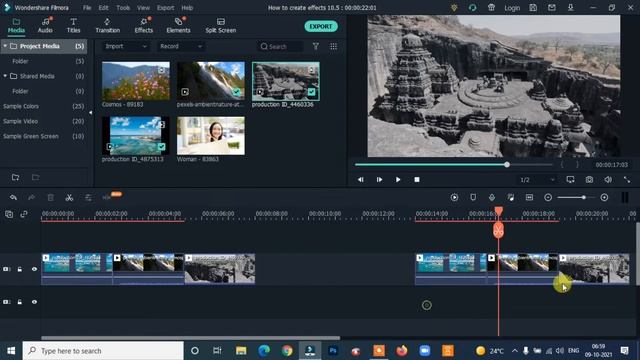The width and height of the screenshot is (640, 360).
Task: Open the Record dropdown
Action: click(x=180, y=47)
